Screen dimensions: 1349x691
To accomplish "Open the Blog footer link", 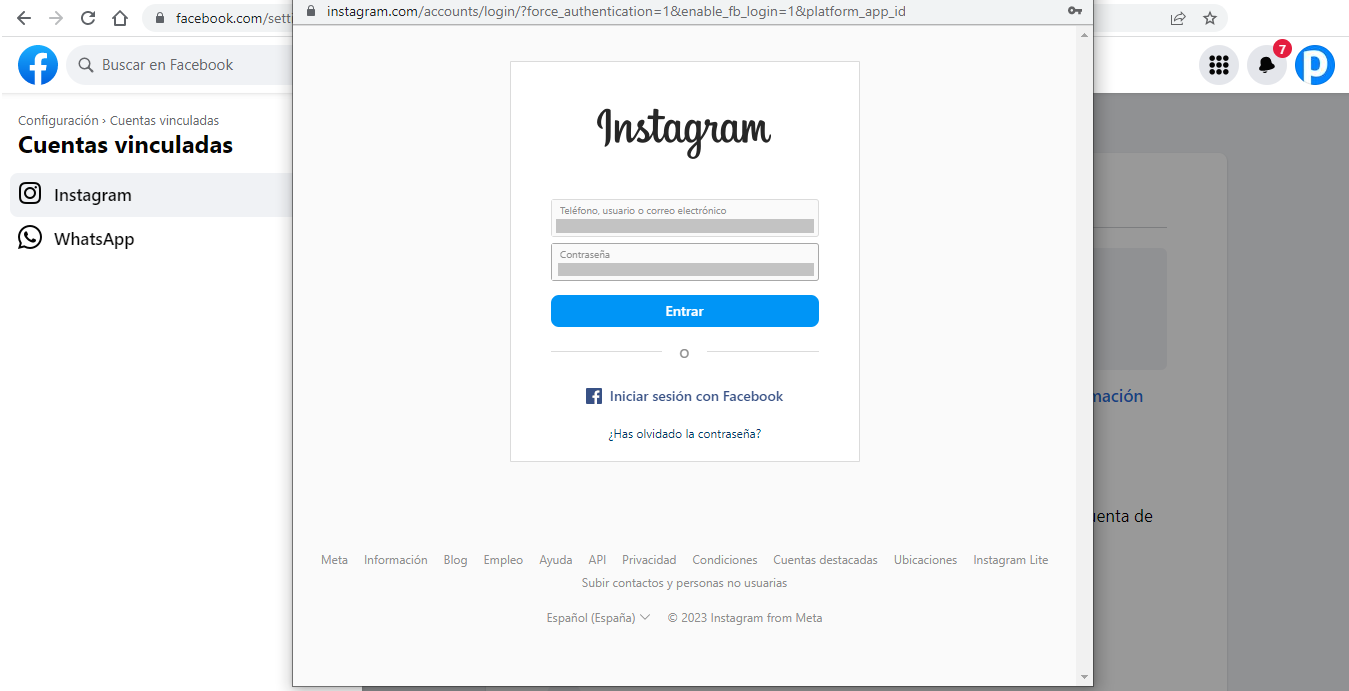I will click(456, 560).
